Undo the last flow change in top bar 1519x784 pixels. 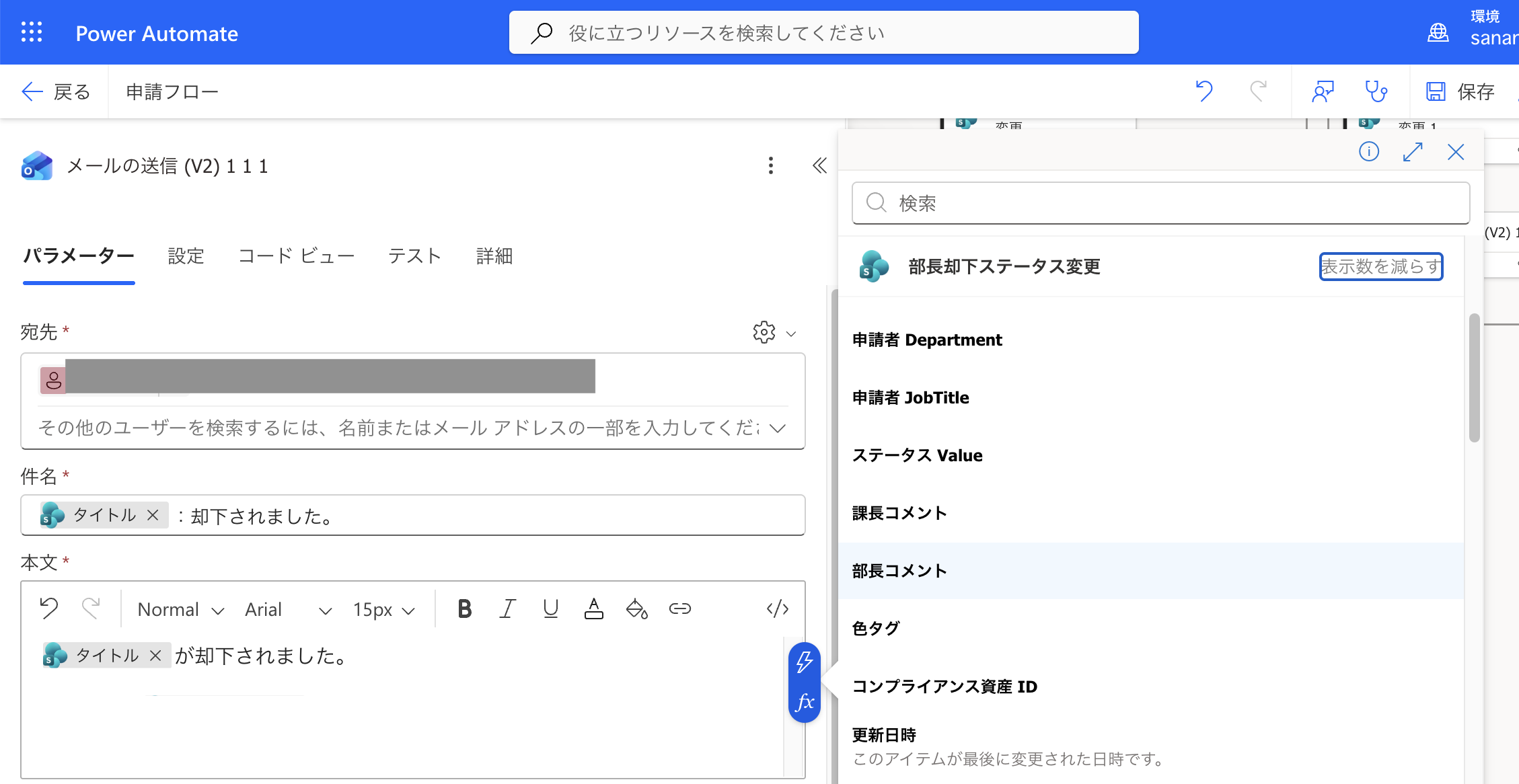[x=1204, y=91]
